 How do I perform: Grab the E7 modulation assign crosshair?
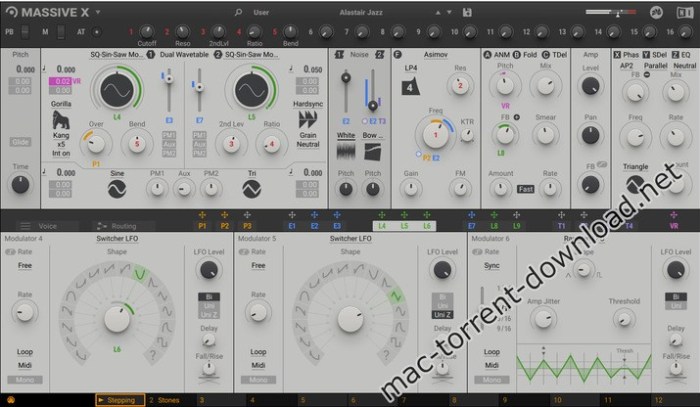472,215
